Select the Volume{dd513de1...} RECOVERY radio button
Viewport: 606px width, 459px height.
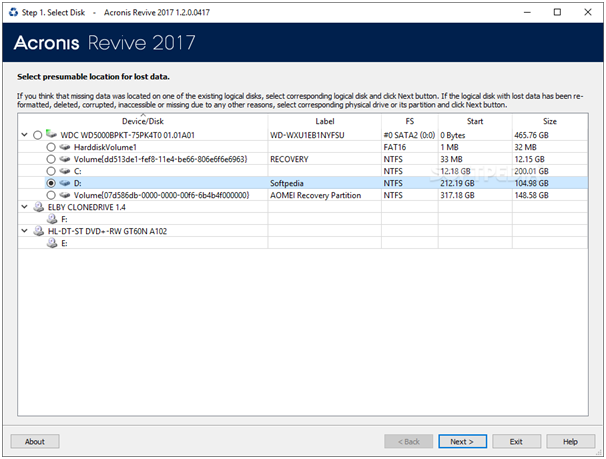pos(51,159)
